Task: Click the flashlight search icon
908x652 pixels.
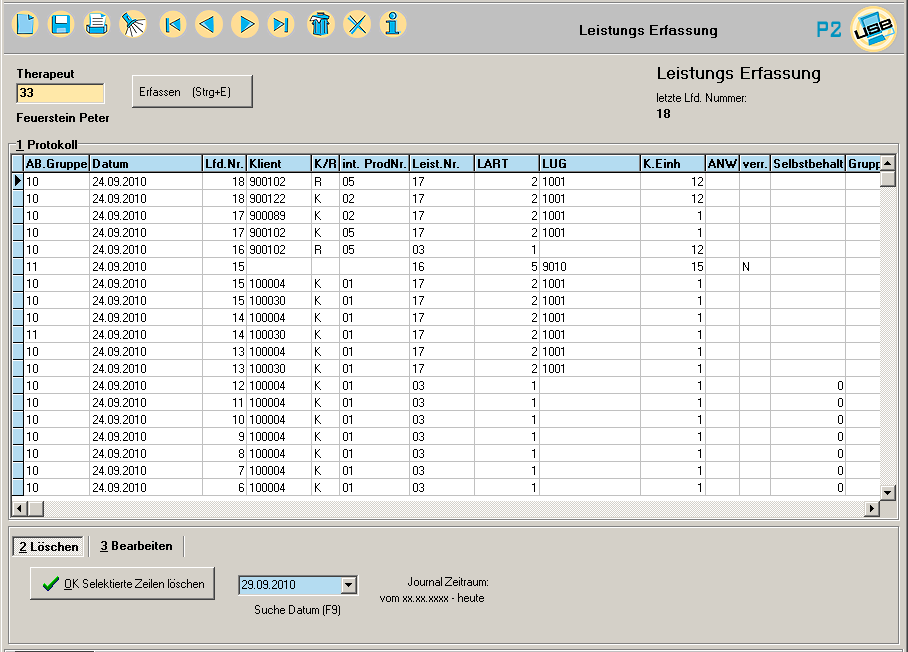Action: point(131,24)
